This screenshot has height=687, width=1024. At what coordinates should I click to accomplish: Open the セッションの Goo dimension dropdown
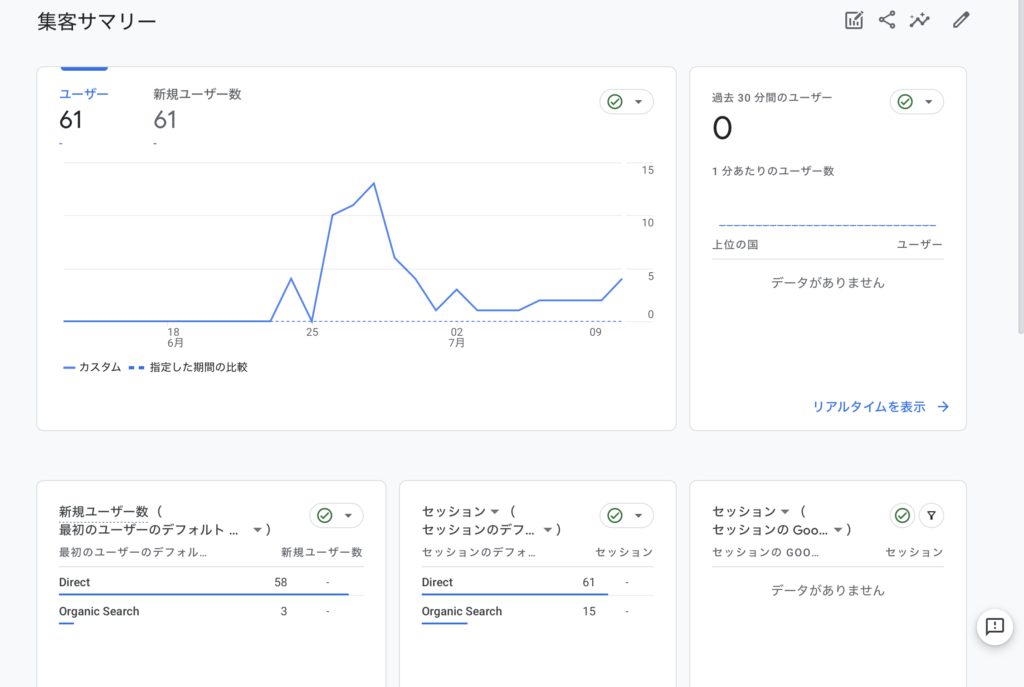point(837,530)
